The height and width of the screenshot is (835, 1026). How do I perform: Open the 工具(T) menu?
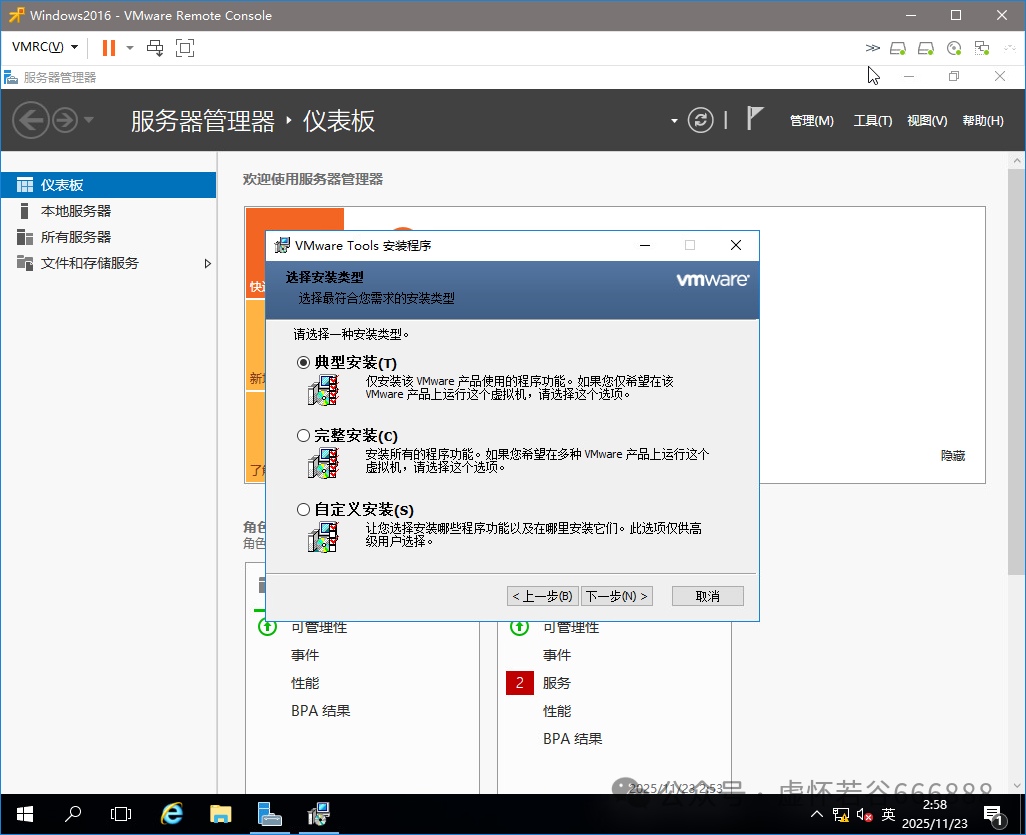click(x=872, y=120)
